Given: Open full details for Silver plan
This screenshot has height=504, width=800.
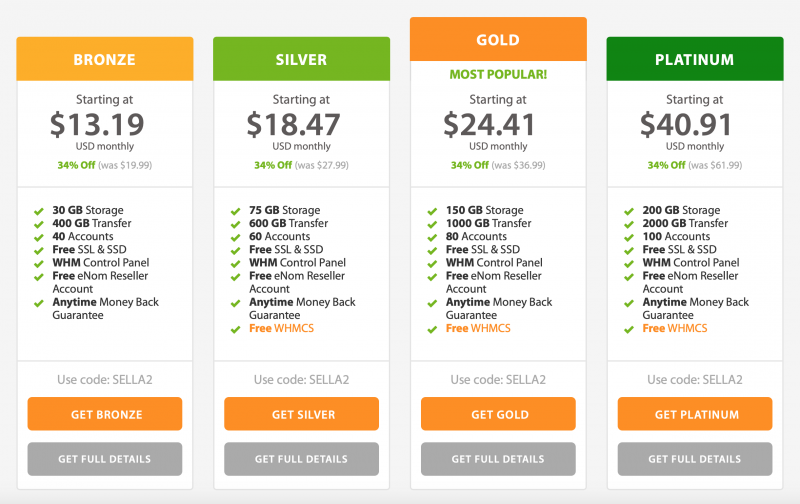Looking at the screenshot, I should pyautogui.click(x=301, y=459).
